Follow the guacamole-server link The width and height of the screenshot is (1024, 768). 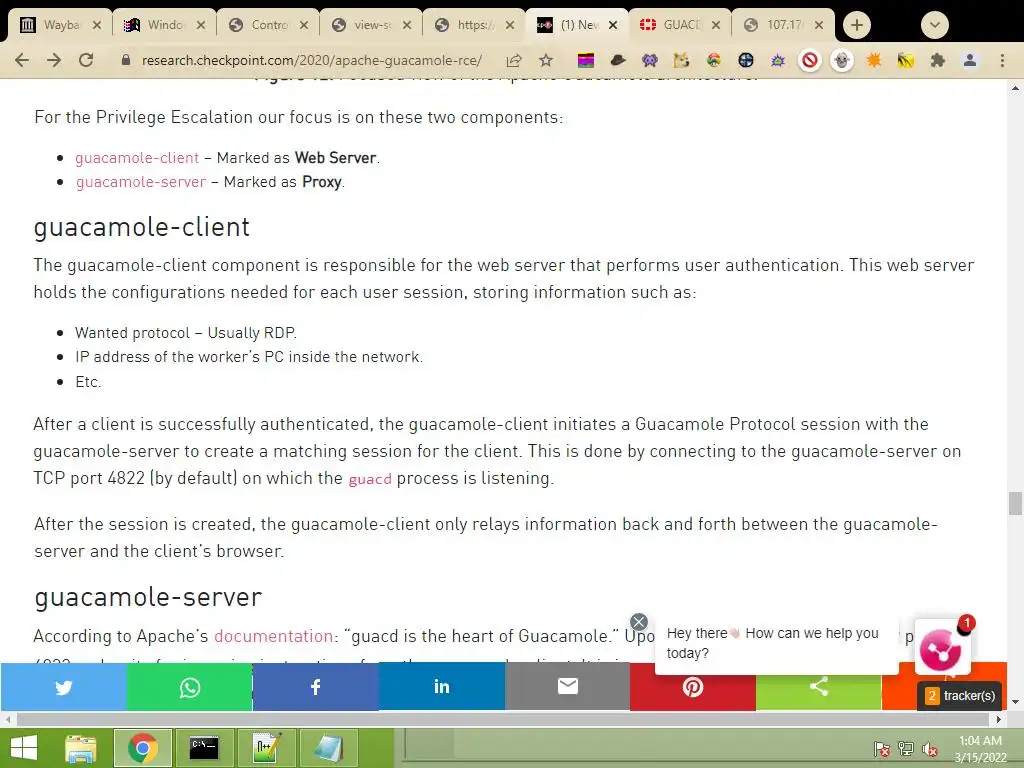pos(140,182)
